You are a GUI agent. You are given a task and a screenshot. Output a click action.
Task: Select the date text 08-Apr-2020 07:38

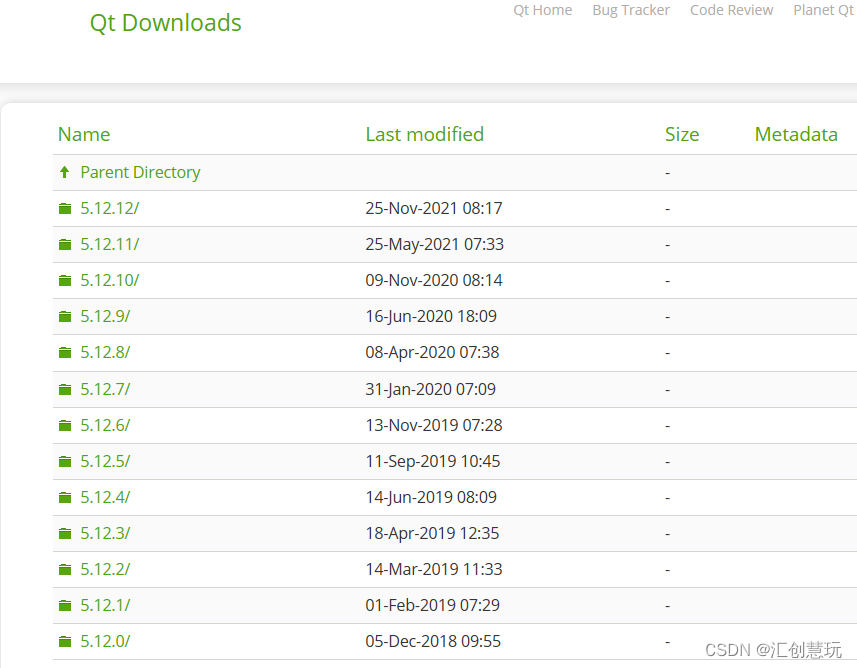tap(432, 353)
